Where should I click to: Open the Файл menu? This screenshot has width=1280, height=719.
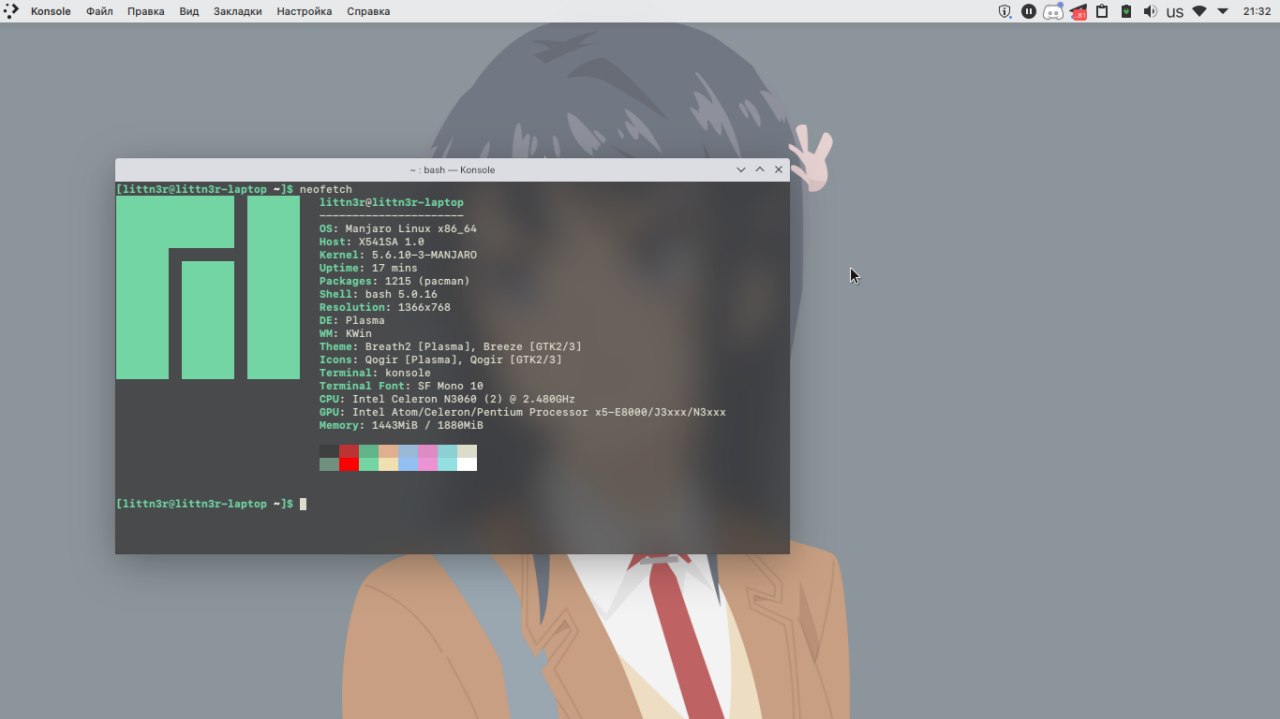tap(99, 12)
